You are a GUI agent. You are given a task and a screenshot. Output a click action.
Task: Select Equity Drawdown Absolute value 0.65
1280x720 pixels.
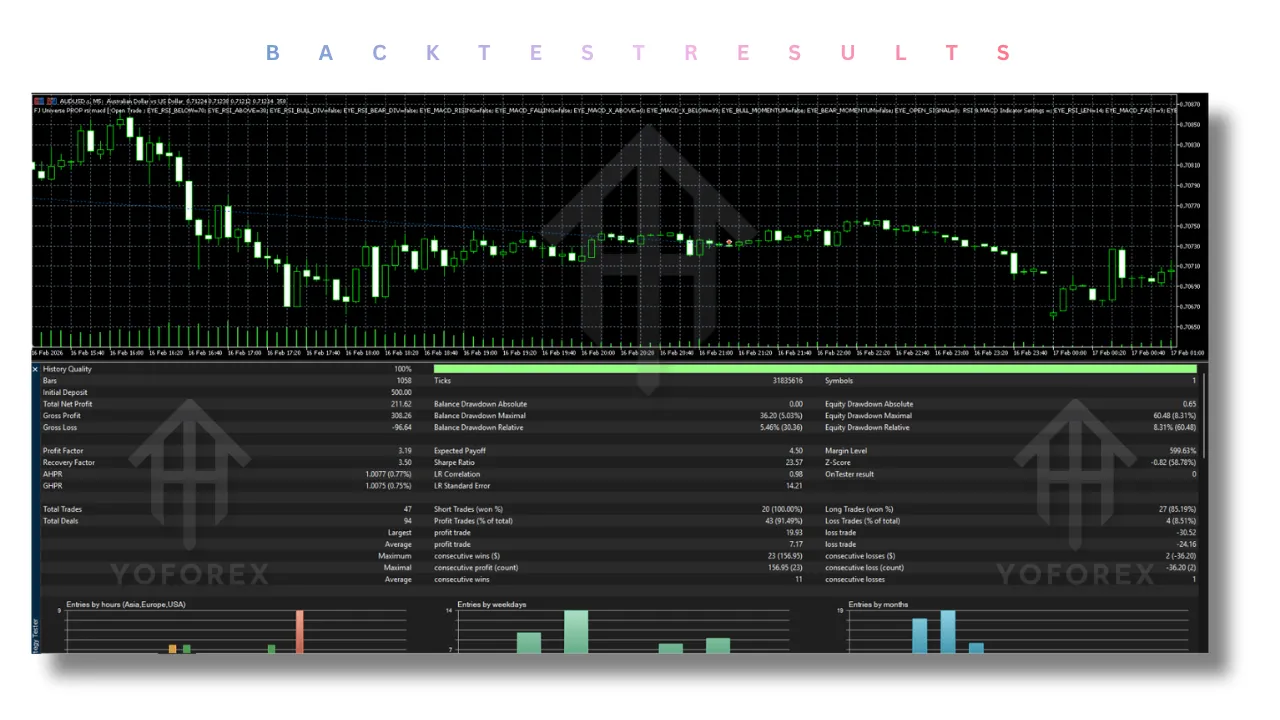(x=1188, y=404)
